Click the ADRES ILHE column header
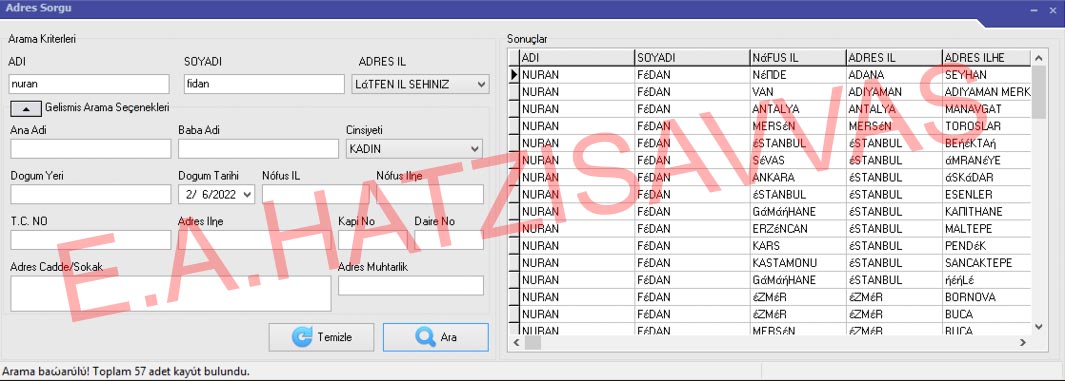 click(986, 58)
